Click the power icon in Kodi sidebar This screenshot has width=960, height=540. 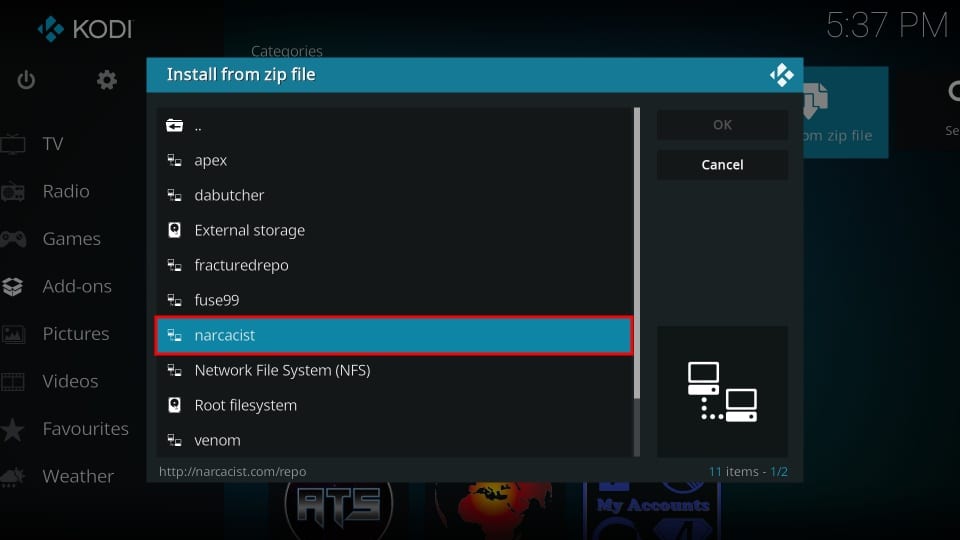(x=26, y=80)
